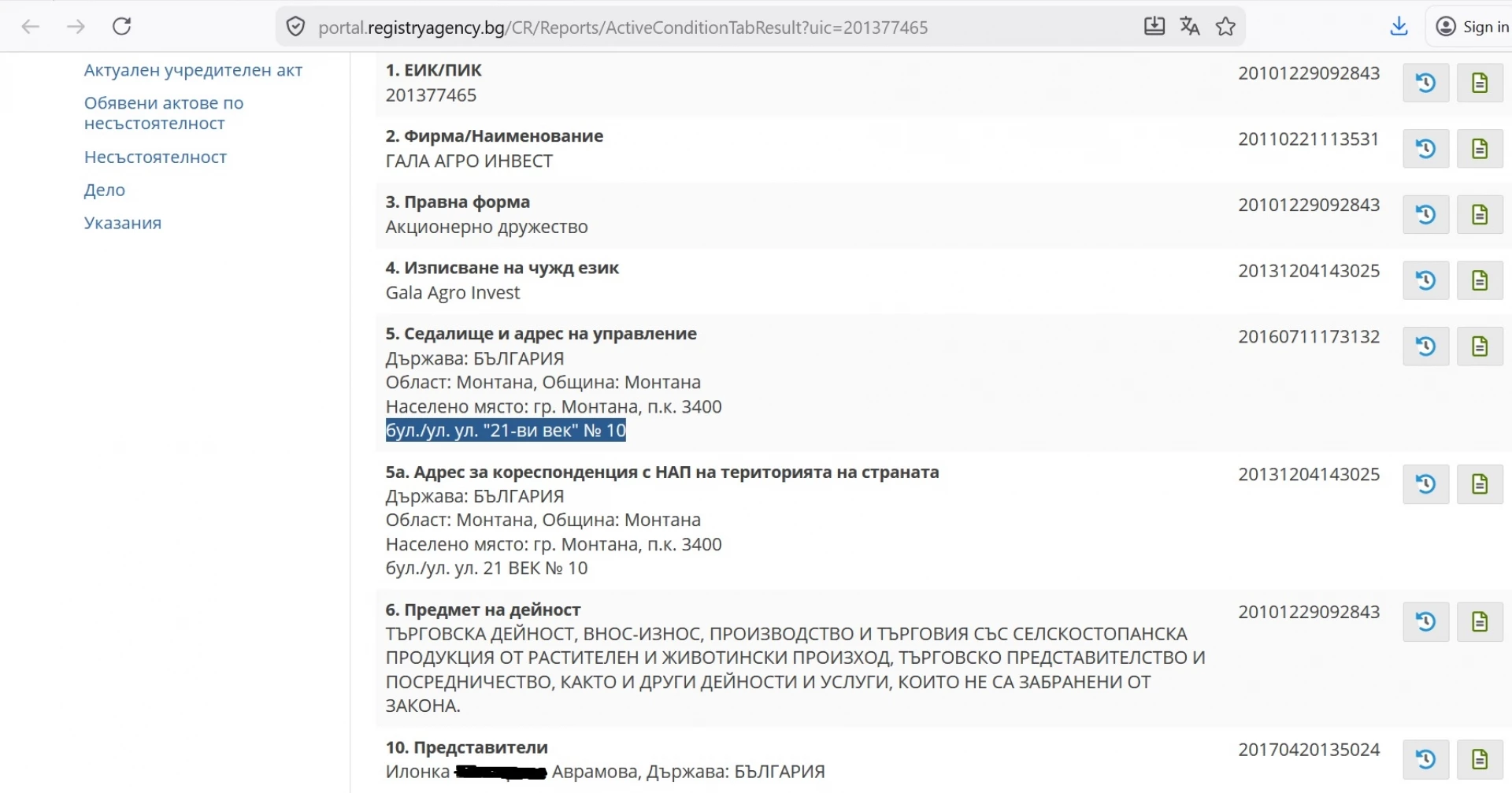This screenshot has height=793, width=1512.
Task: Go to the Несъстоятелност section
Action: tap(155, 157)
